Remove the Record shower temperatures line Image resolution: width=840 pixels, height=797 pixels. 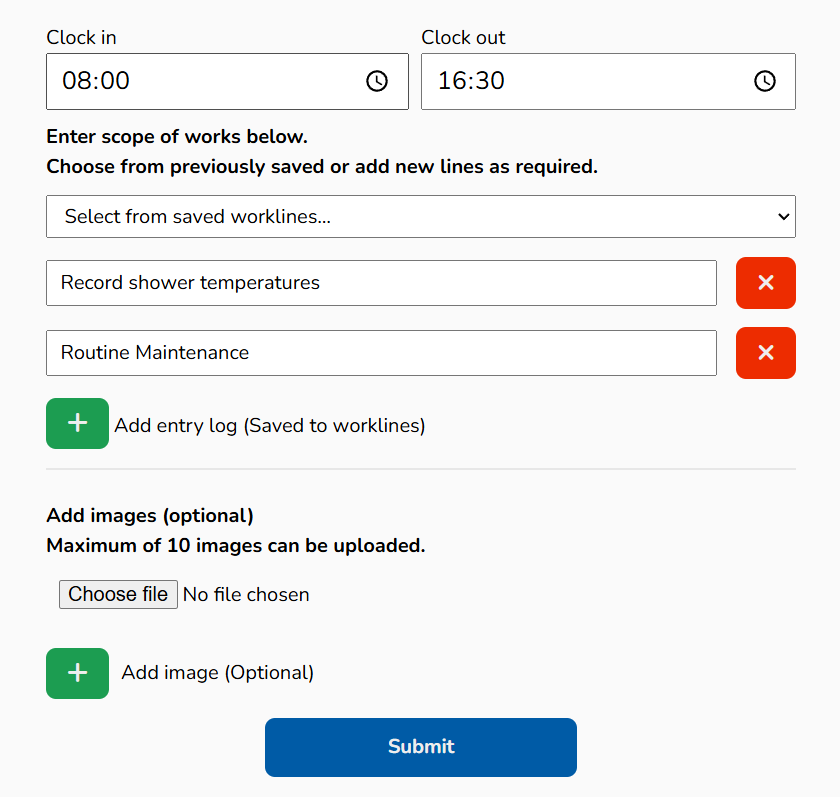(x=765, y=283)
